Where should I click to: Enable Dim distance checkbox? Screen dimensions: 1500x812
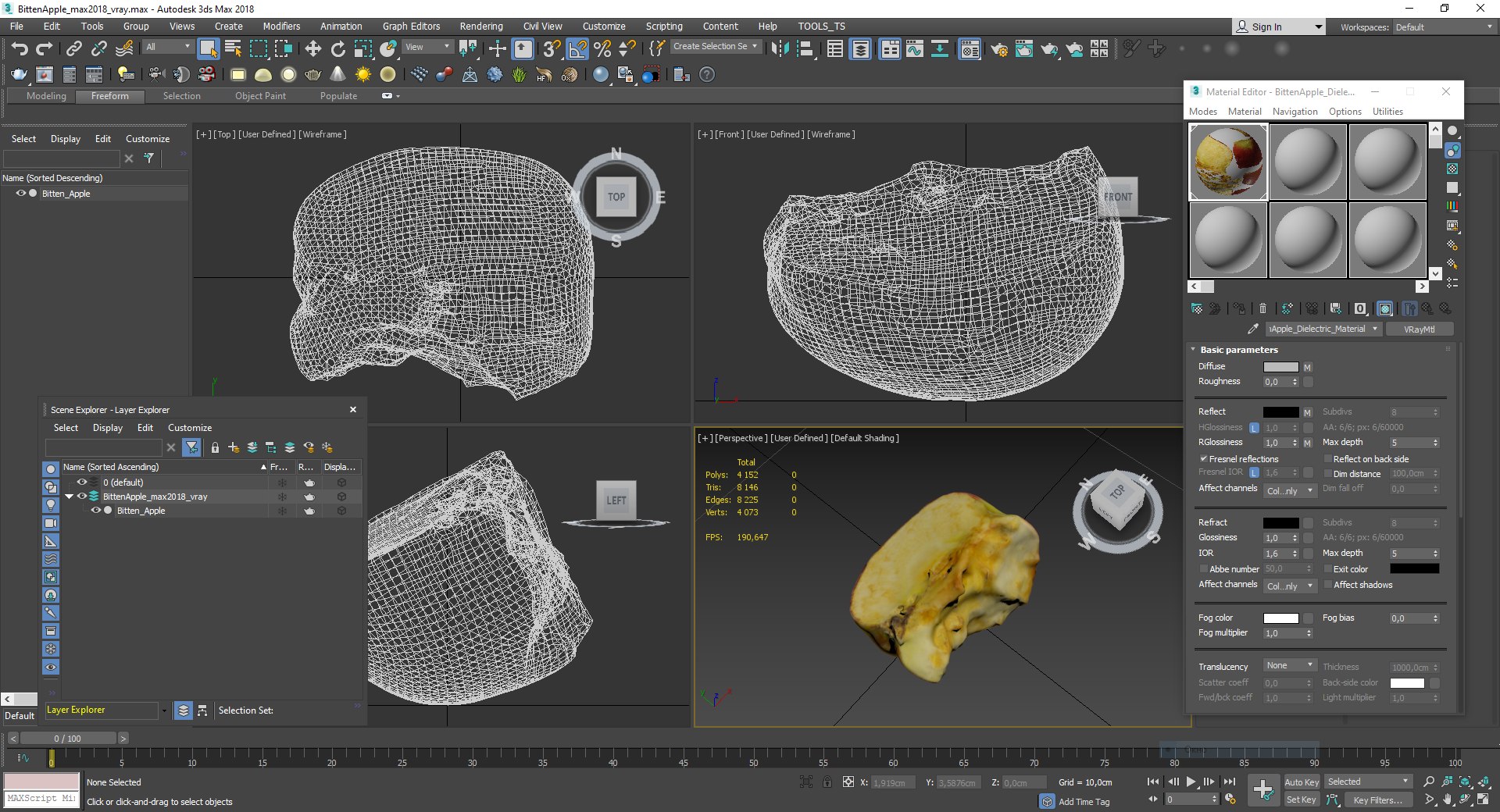point(1327,474)
